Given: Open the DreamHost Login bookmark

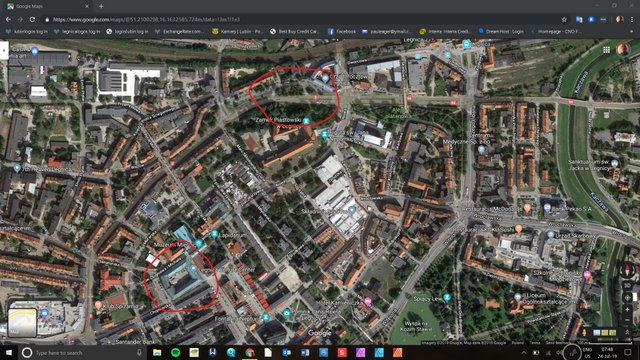Looking at the screenshot, I should (x=500, y=31).
